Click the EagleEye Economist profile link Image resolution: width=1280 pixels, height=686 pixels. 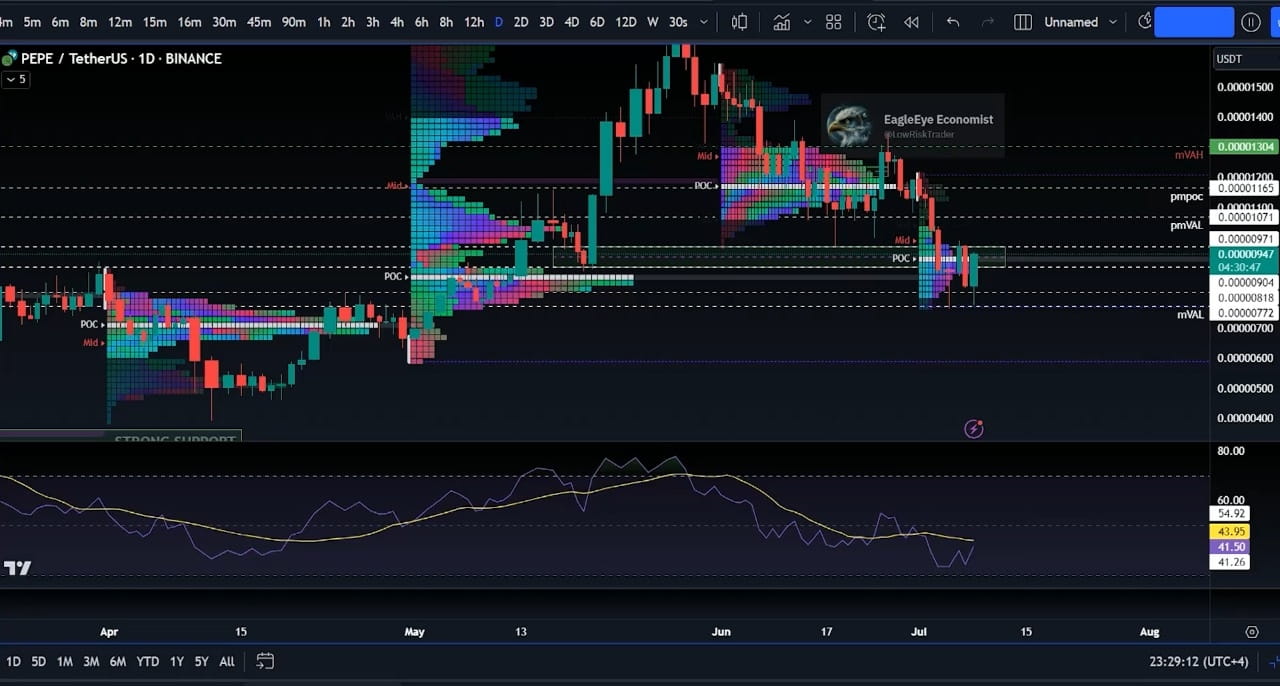tap(938, 119)
